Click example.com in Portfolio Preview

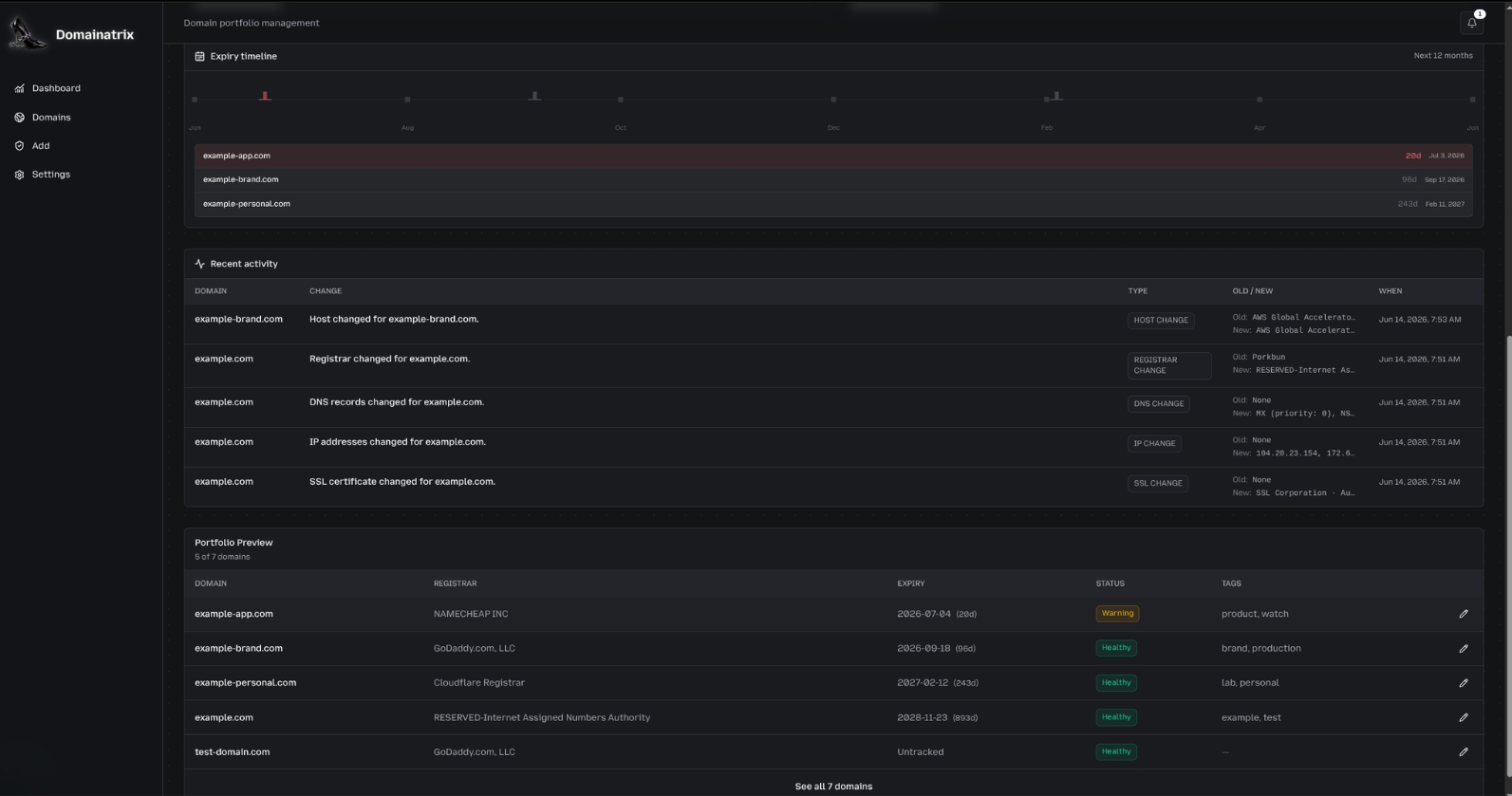click(224, 718)
